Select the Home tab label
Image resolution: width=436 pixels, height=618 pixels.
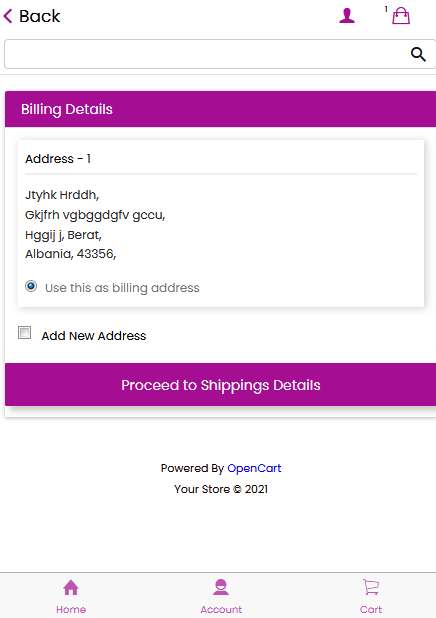pos(71,609)
